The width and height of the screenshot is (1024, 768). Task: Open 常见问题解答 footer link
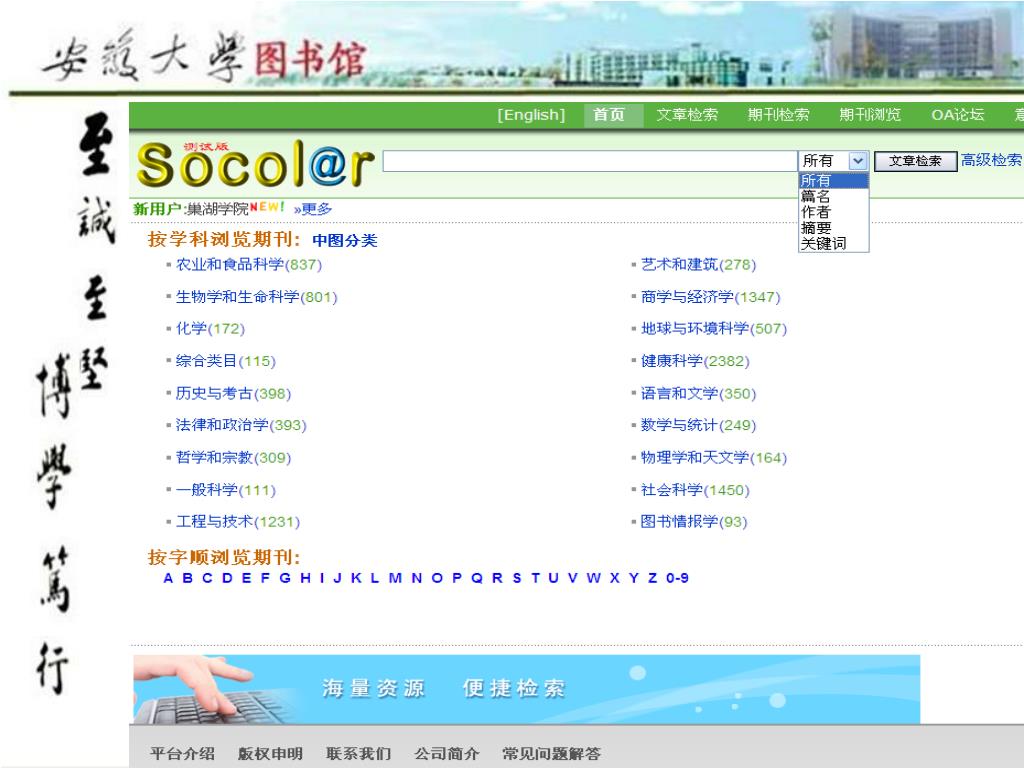click(x=551, y=754)
